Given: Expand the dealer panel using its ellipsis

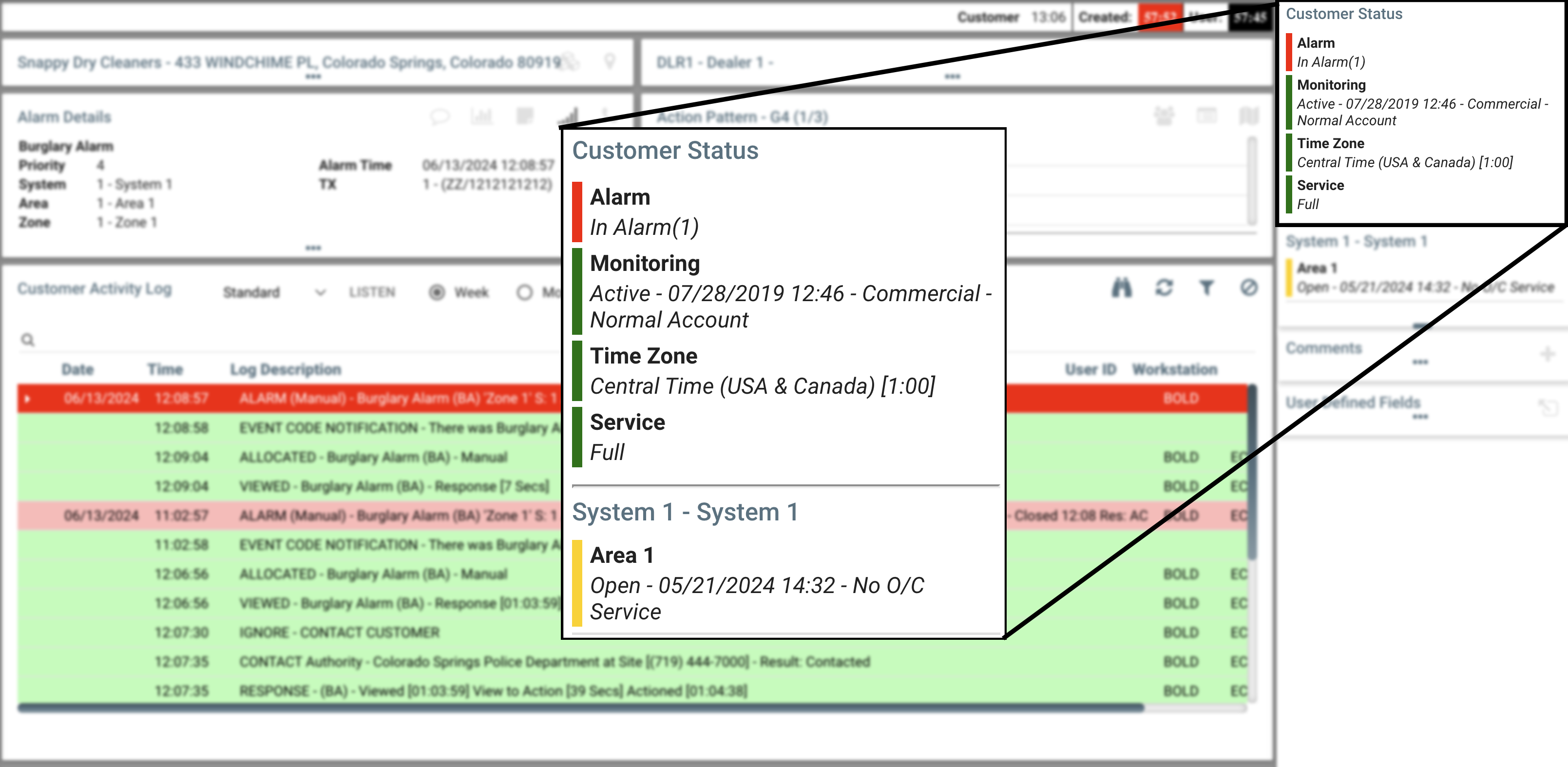Looking at the screenshot, I should (952, 77).
